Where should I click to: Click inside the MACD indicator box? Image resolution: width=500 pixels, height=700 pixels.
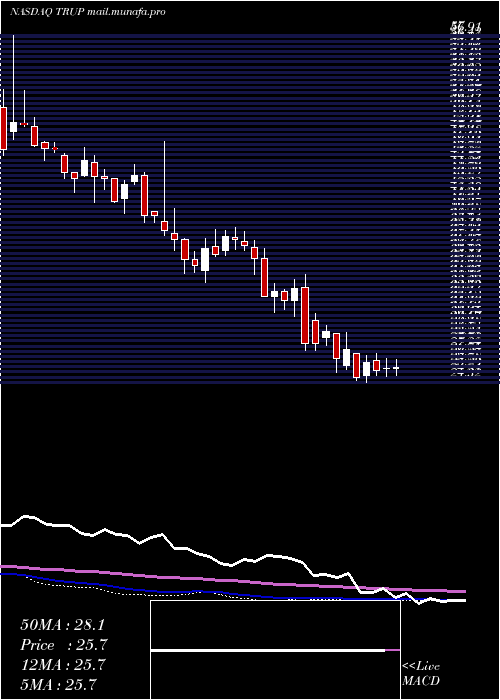(x=275, y=650)
